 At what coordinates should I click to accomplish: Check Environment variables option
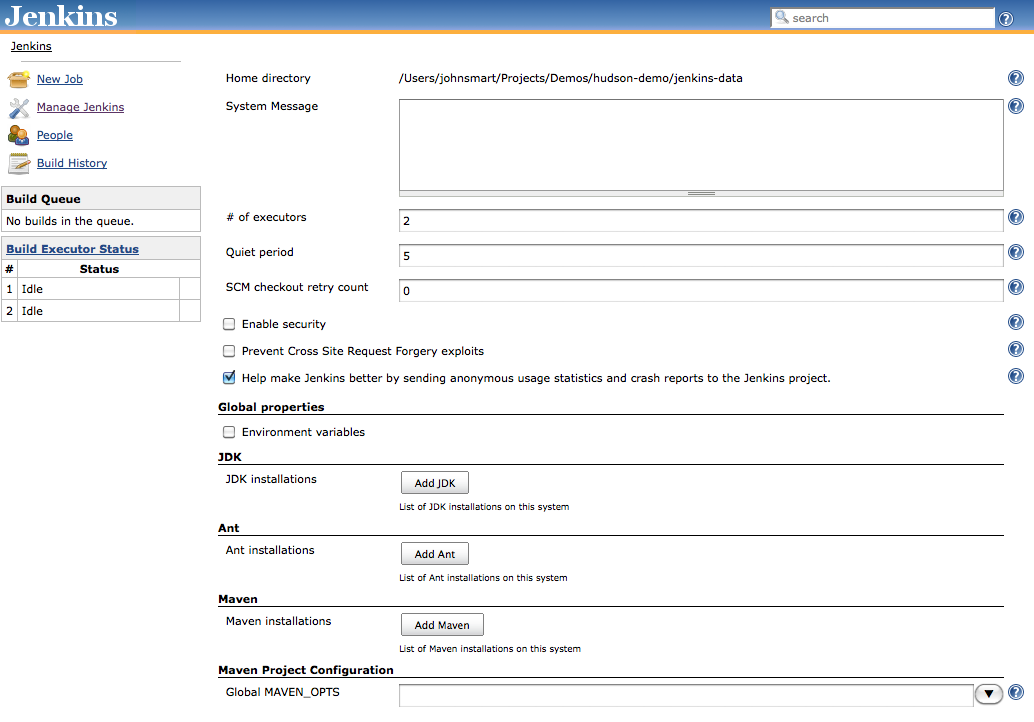pos(229,432)
